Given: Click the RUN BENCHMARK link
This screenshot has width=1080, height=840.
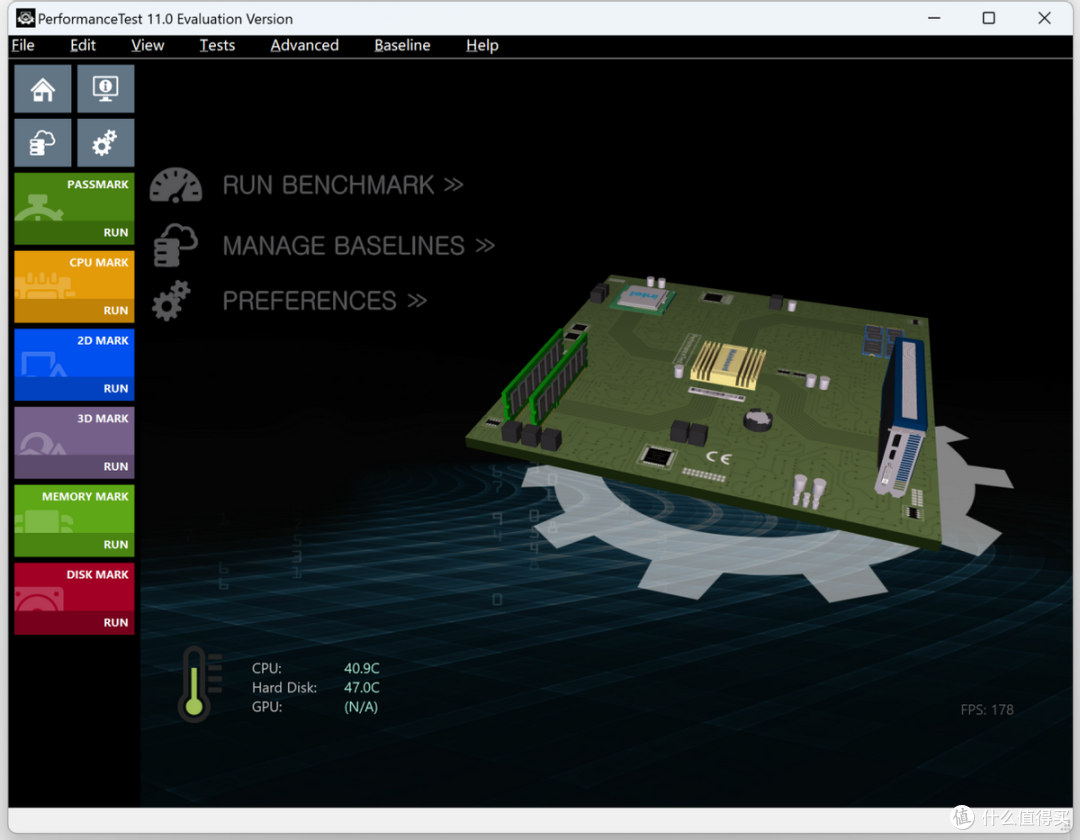Looking at the screenshot, I should coord(343,185).
